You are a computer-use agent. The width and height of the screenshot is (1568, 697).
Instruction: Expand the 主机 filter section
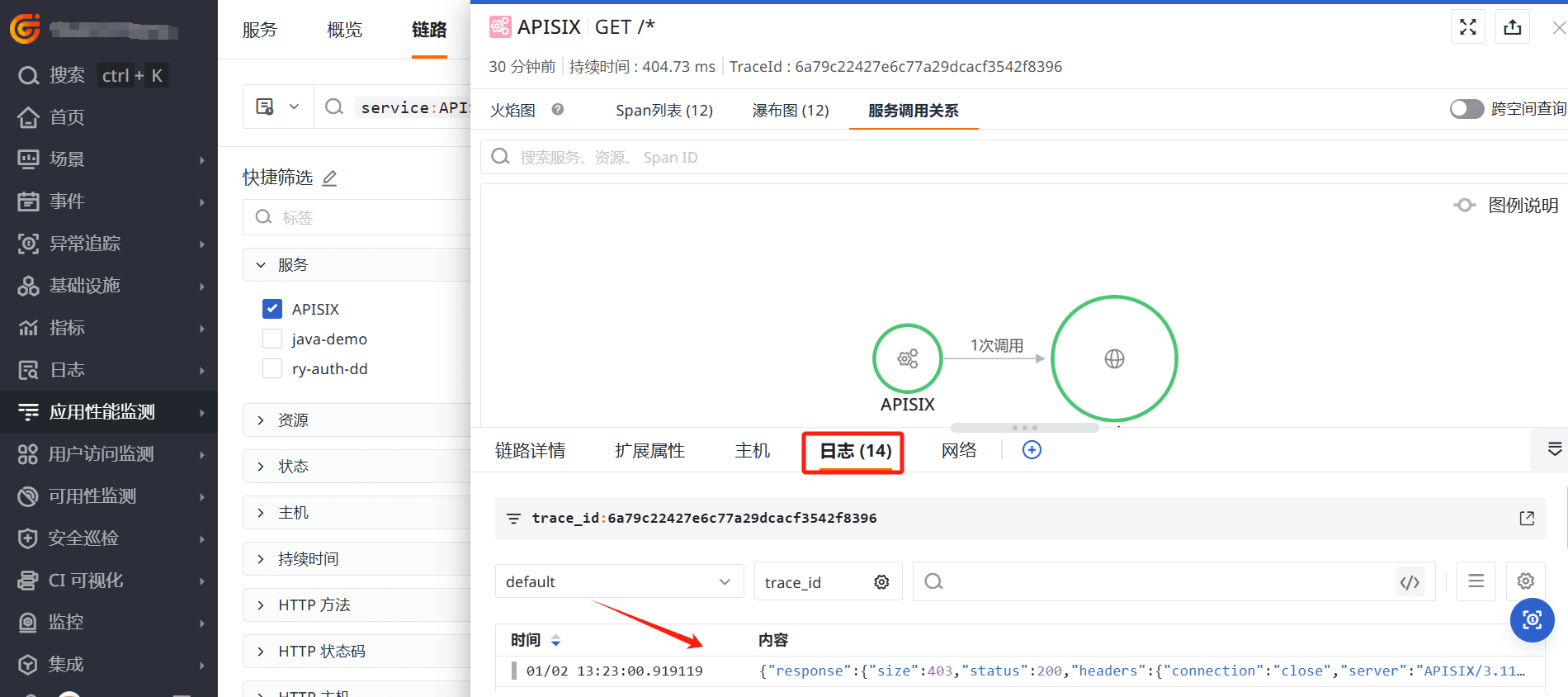click(x=357, y=513)
